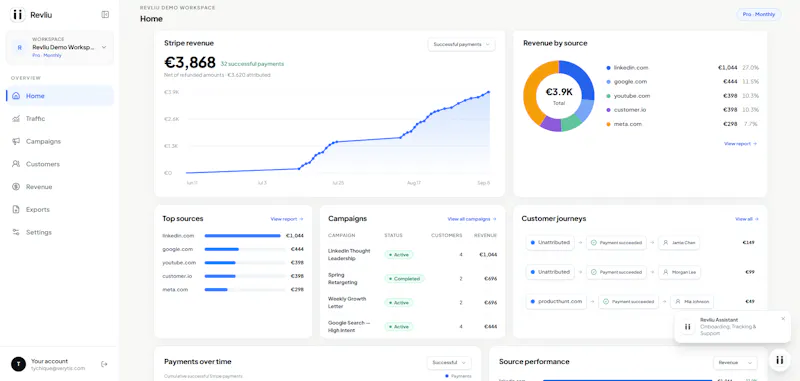Click View all campaigns link
This screenshot has height=381, width=800.
click(472, 219)
